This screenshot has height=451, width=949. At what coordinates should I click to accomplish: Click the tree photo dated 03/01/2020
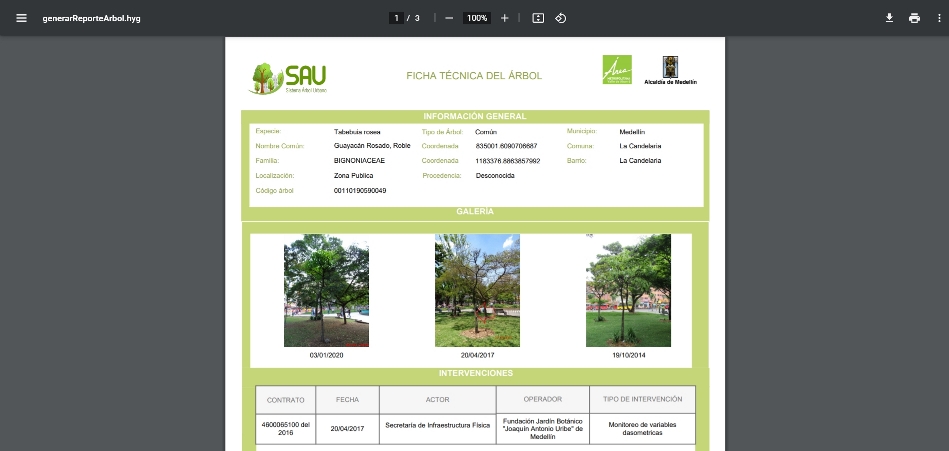click(x=326, y=290)
